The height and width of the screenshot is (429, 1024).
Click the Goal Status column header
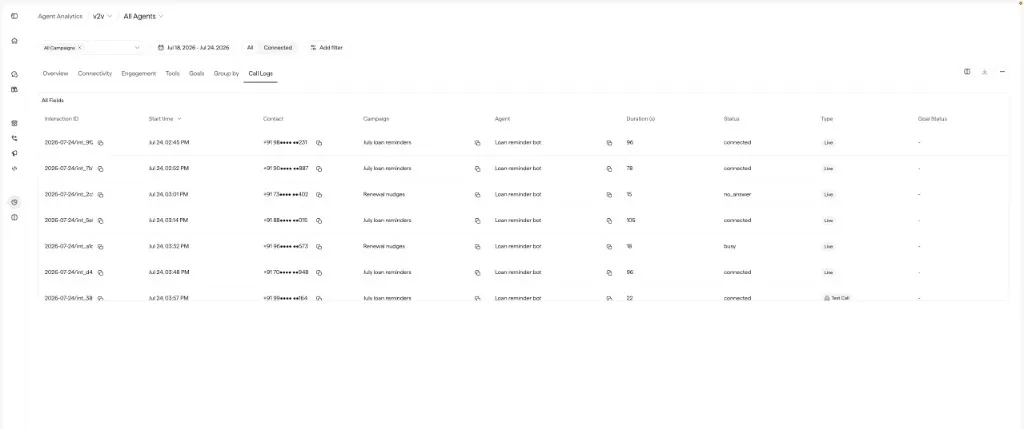[x=932, y=119]
